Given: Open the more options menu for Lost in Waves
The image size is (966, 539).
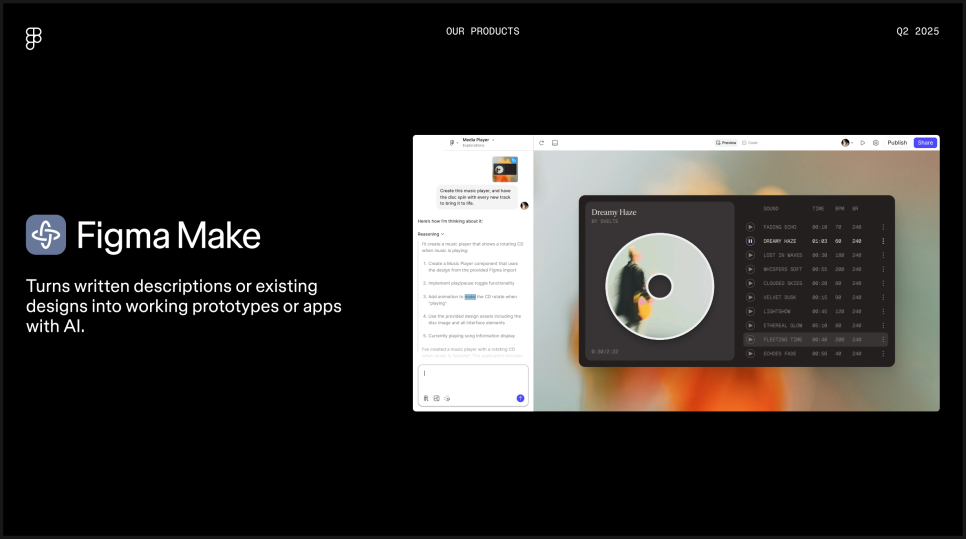Looking at the screenshot, I should [883, 255].
